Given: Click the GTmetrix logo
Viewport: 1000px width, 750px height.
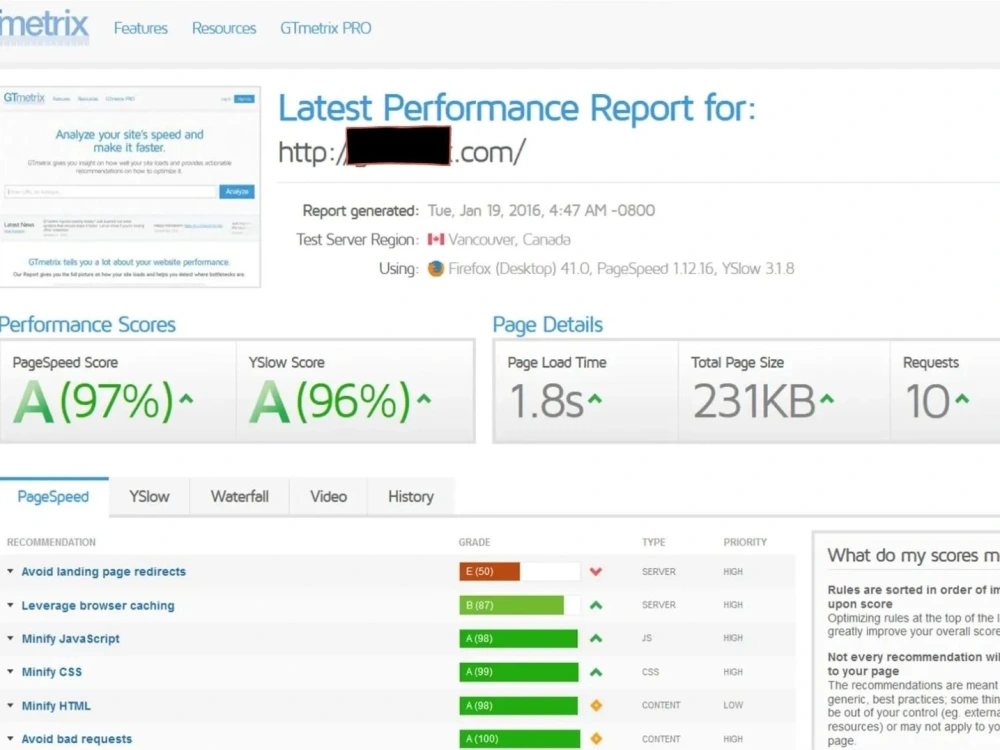Looking at the screenshot, I should 44,26.
